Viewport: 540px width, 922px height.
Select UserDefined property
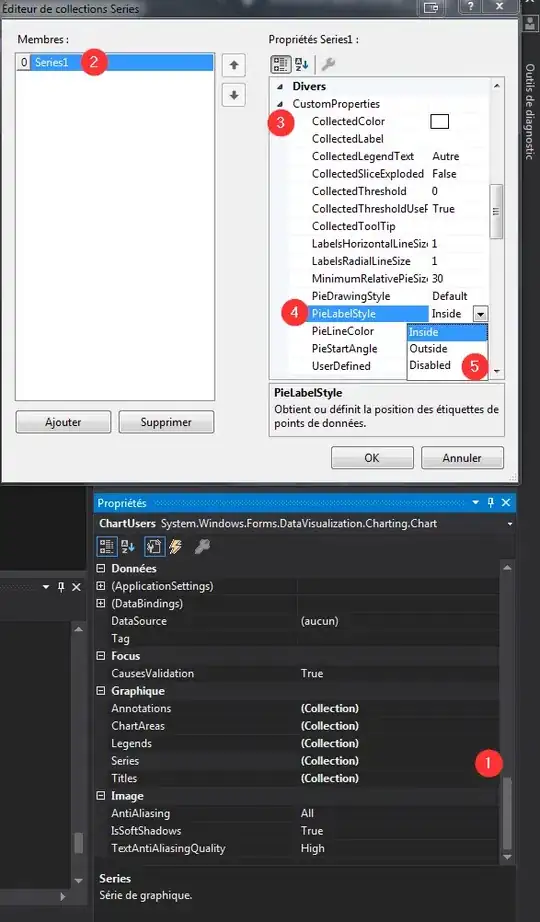pos(341,366)
